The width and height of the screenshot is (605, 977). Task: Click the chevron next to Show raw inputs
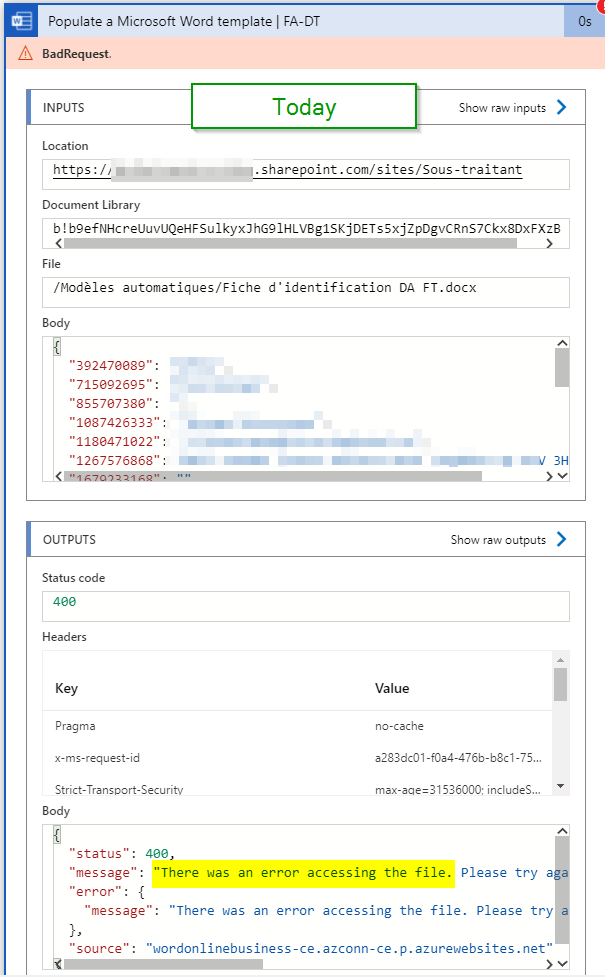(561, 107)
